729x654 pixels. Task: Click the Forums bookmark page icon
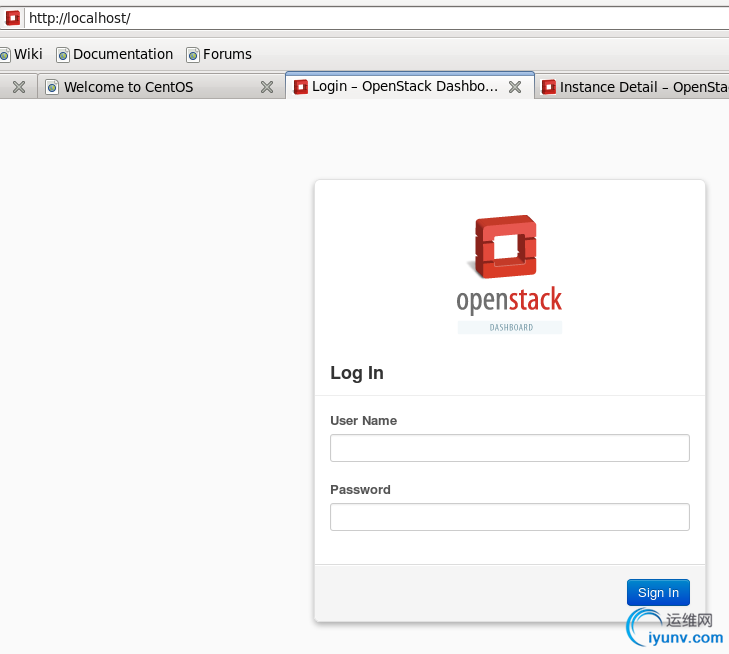click(193, 55)
